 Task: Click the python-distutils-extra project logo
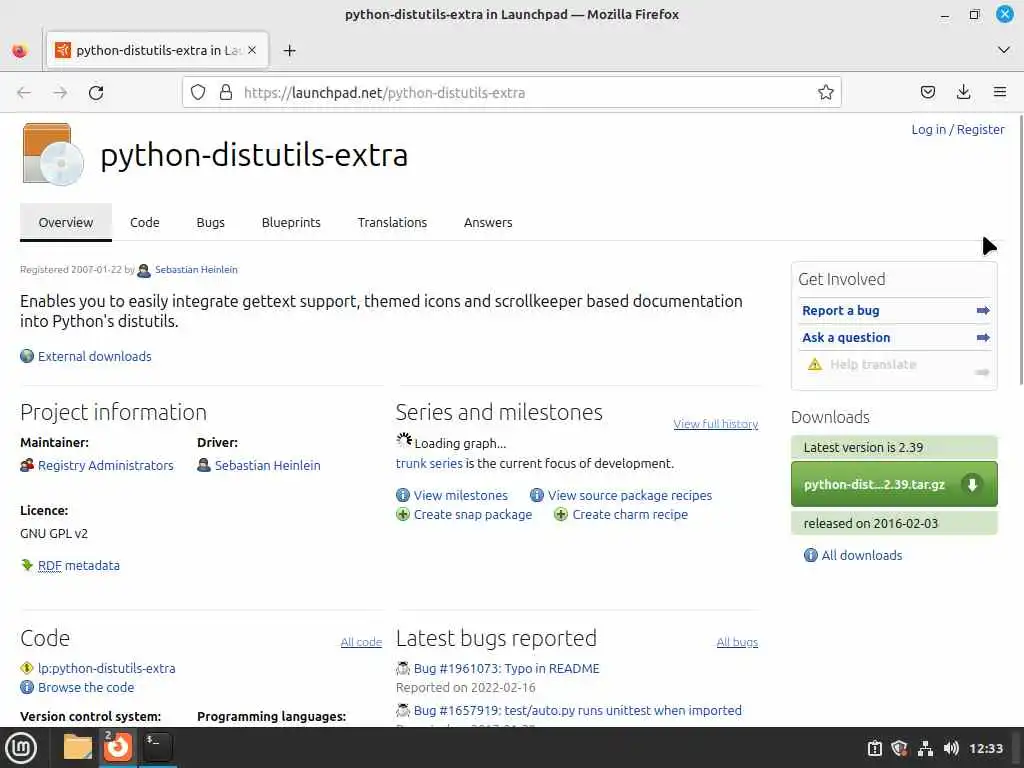[x=53, y=155]
